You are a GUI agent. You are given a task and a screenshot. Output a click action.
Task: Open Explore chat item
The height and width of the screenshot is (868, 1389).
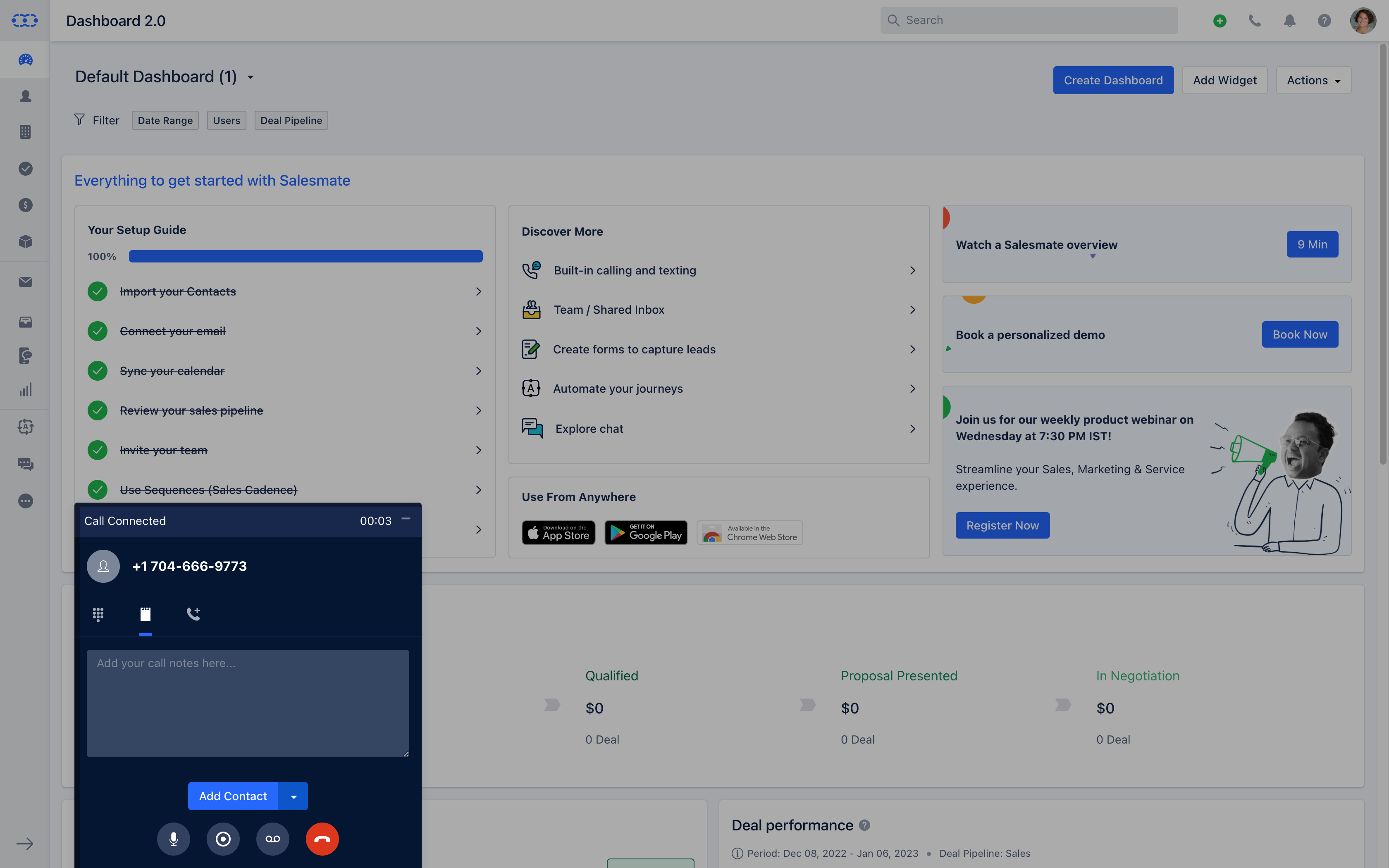tap(718, 429)
